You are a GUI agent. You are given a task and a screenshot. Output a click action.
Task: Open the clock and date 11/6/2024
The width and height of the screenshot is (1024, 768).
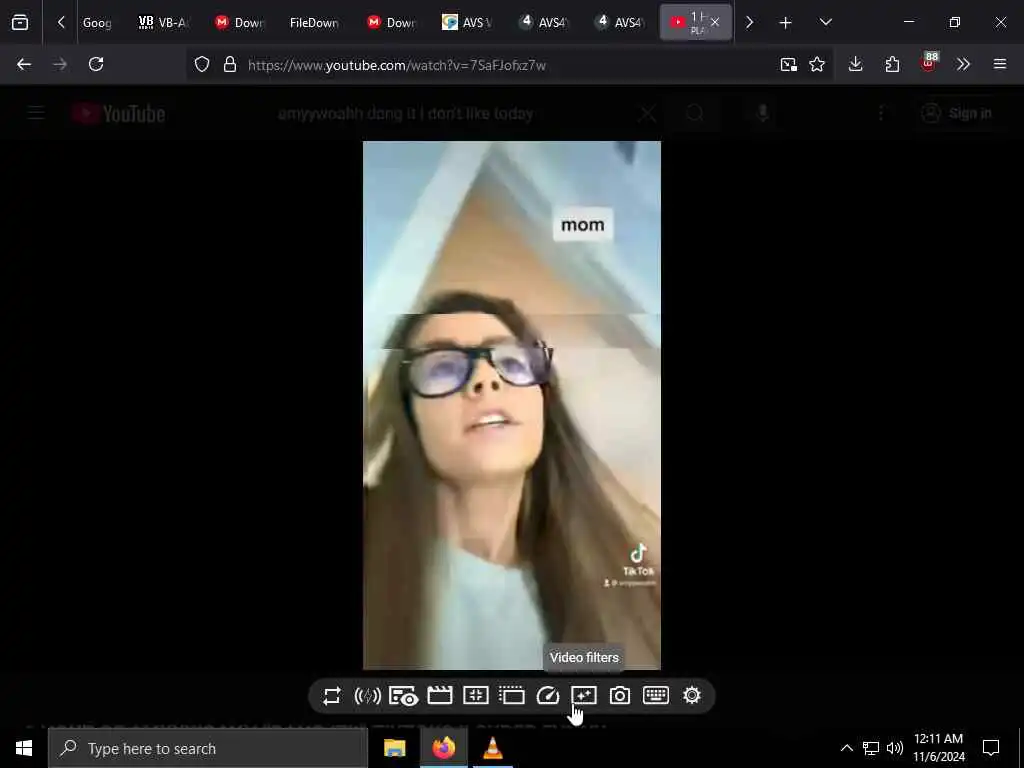click(x=938, y=748)
